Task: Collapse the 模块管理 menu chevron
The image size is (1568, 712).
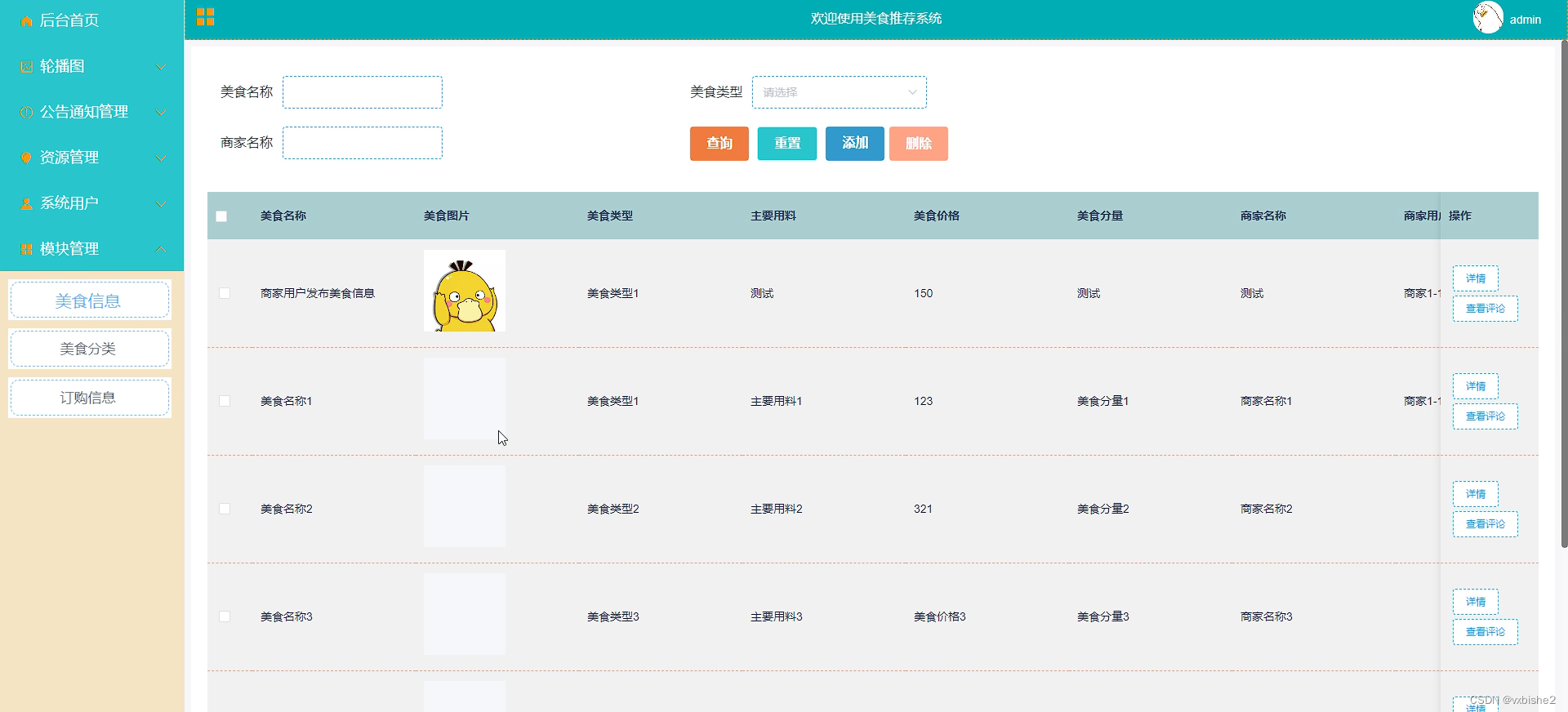Action: click(x=161, y=249)
